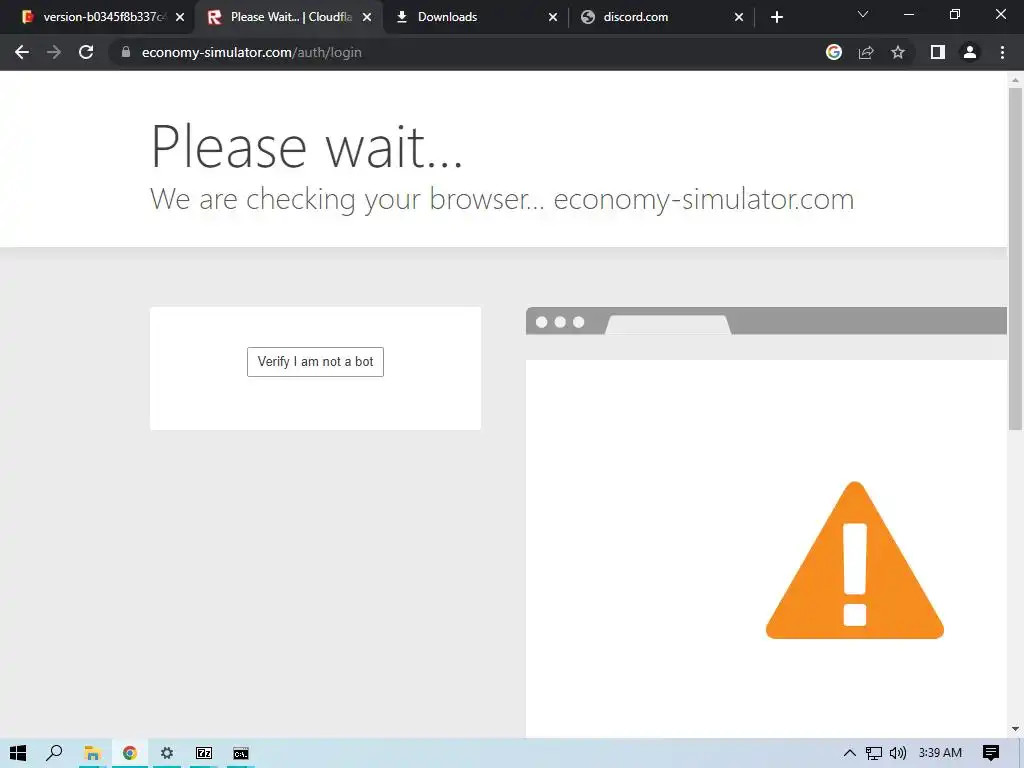Click the padlock site info icon
Image resolution: width=1024 pixels, height=768 pixels.
(126, 52)
